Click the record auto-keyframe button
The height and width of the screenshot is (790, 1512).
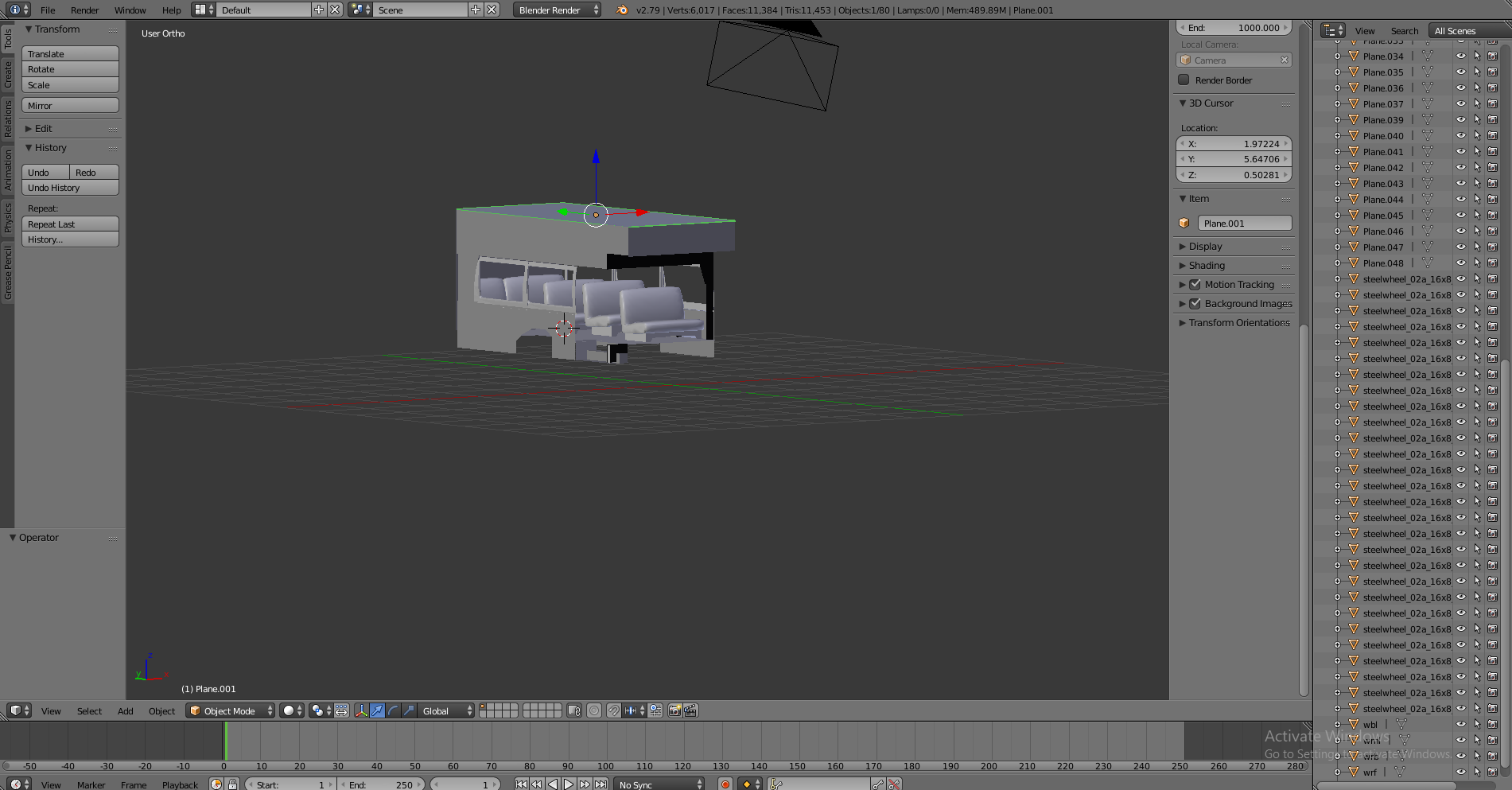(x=725, y=784)
